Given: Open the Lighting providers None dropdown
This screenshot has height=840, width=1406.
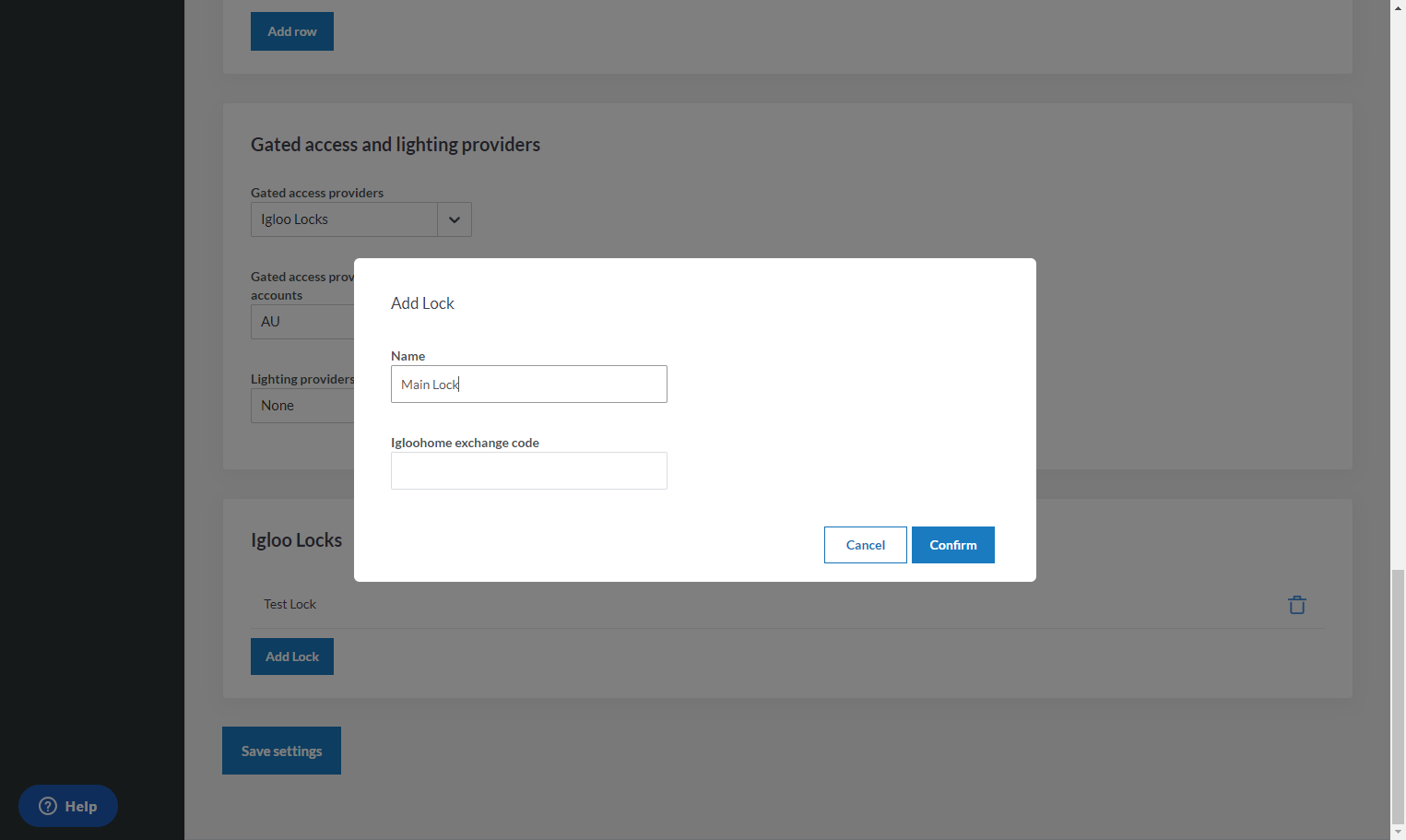Looking at the screenshot, I should tap(302, 406).
